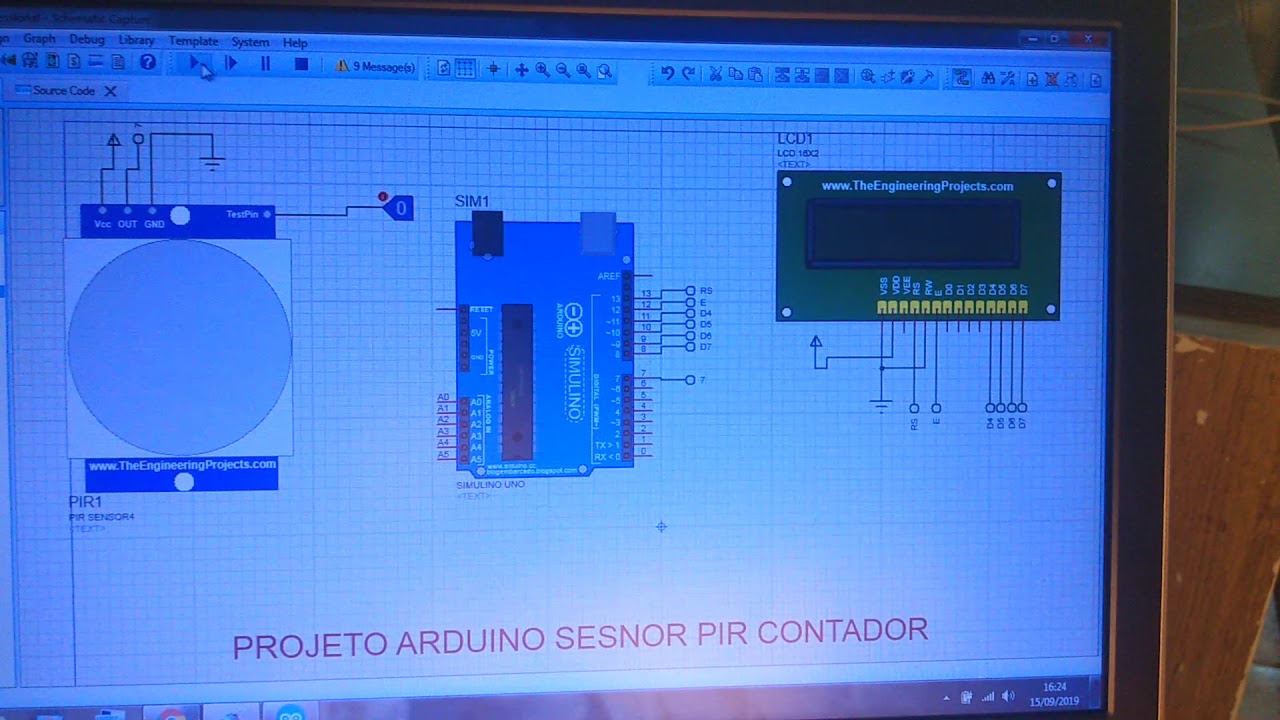Open Search and Tag with binoculars icon

pos(988,79)
